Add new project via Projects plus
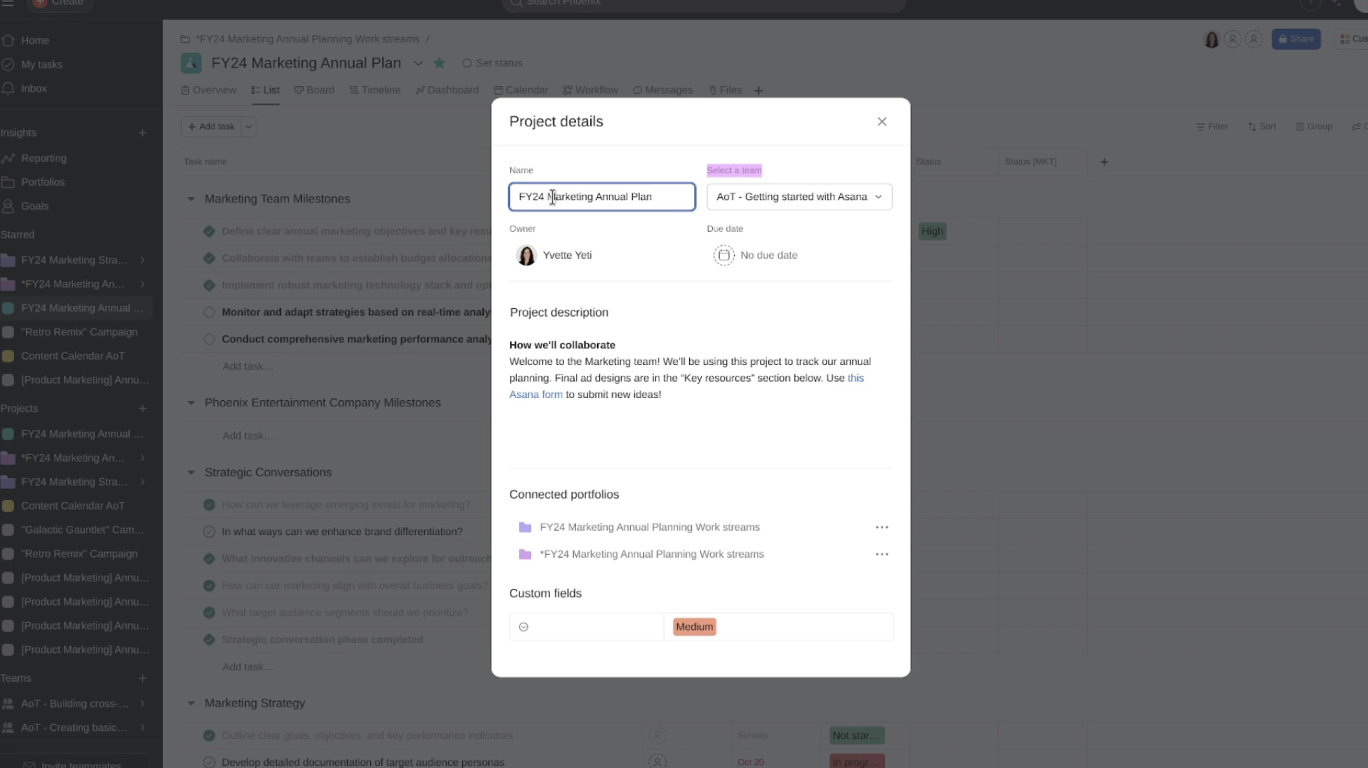 (x=143, y=409)
